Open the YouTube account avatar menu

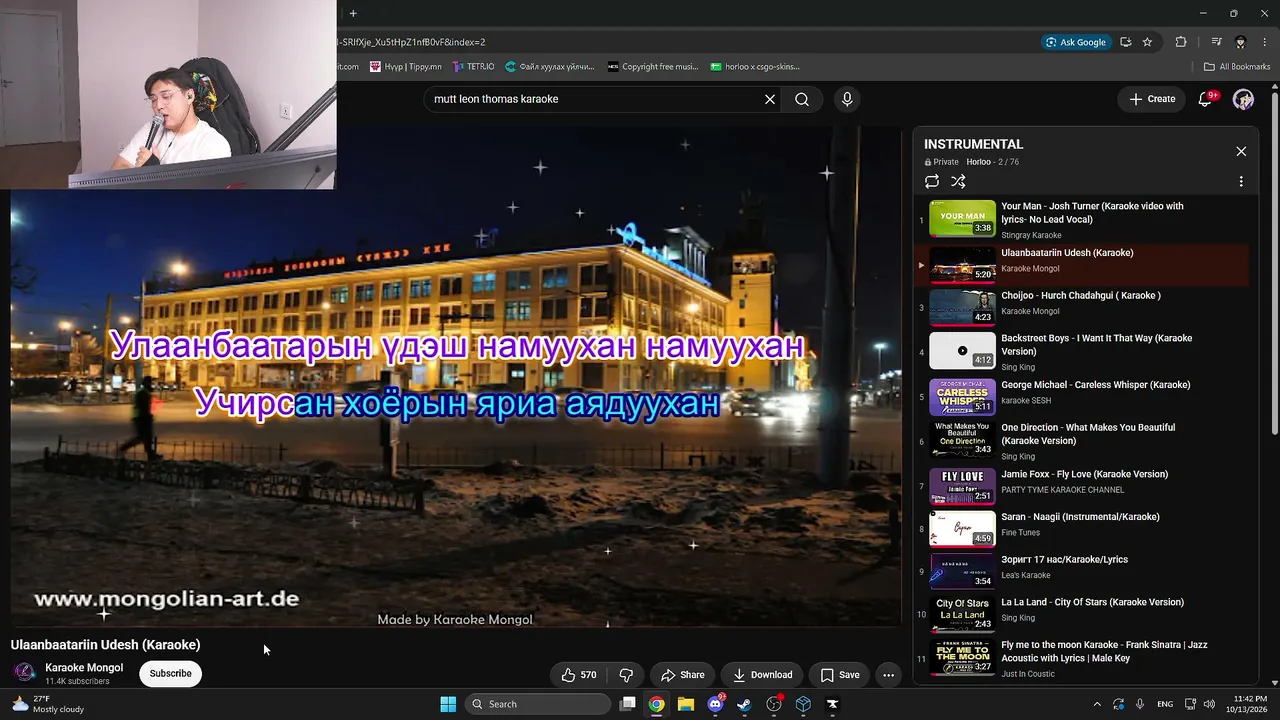(1243, 99)
